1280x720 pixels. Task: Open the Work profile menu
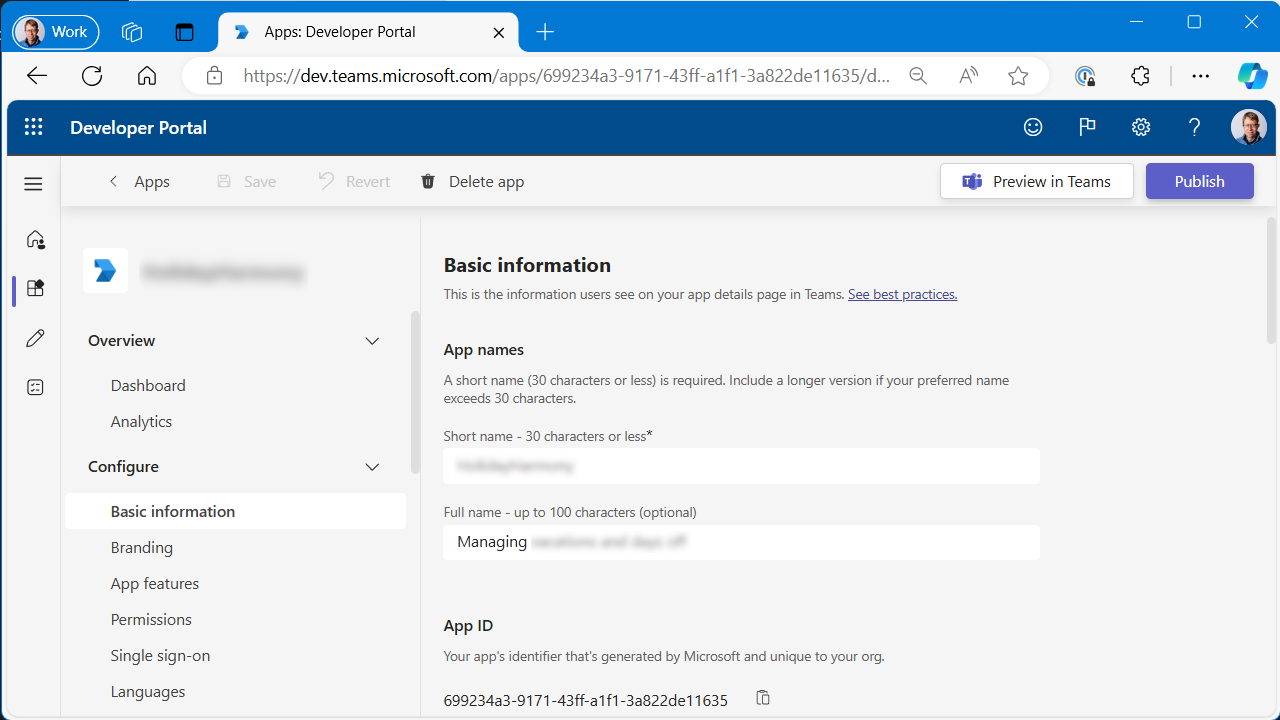56,32
